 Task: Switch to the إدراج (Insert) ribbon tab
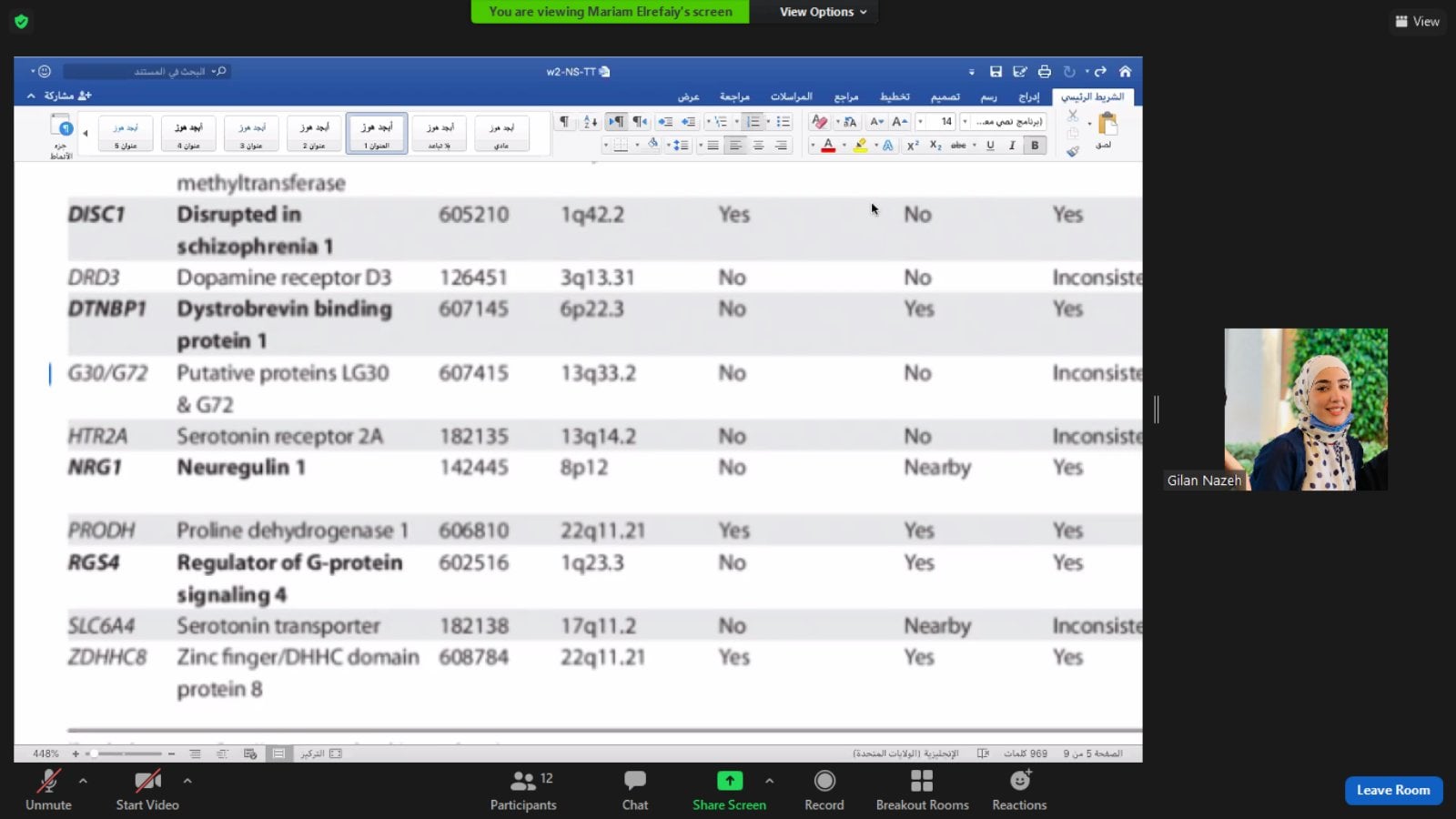pyautogui.click(x=1028, y=96)
